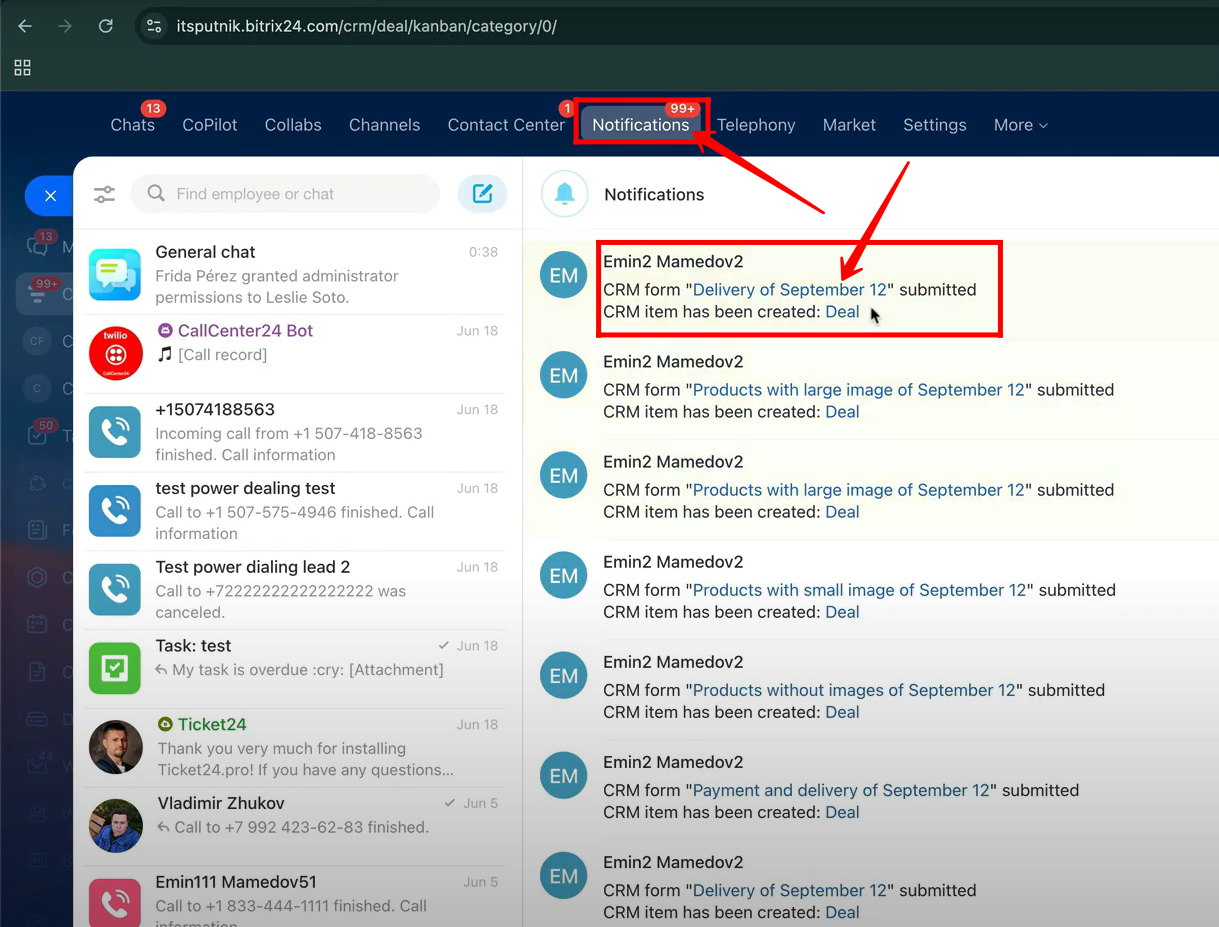
Task: Open the Contact Center tab
Action: pos(506,125)
